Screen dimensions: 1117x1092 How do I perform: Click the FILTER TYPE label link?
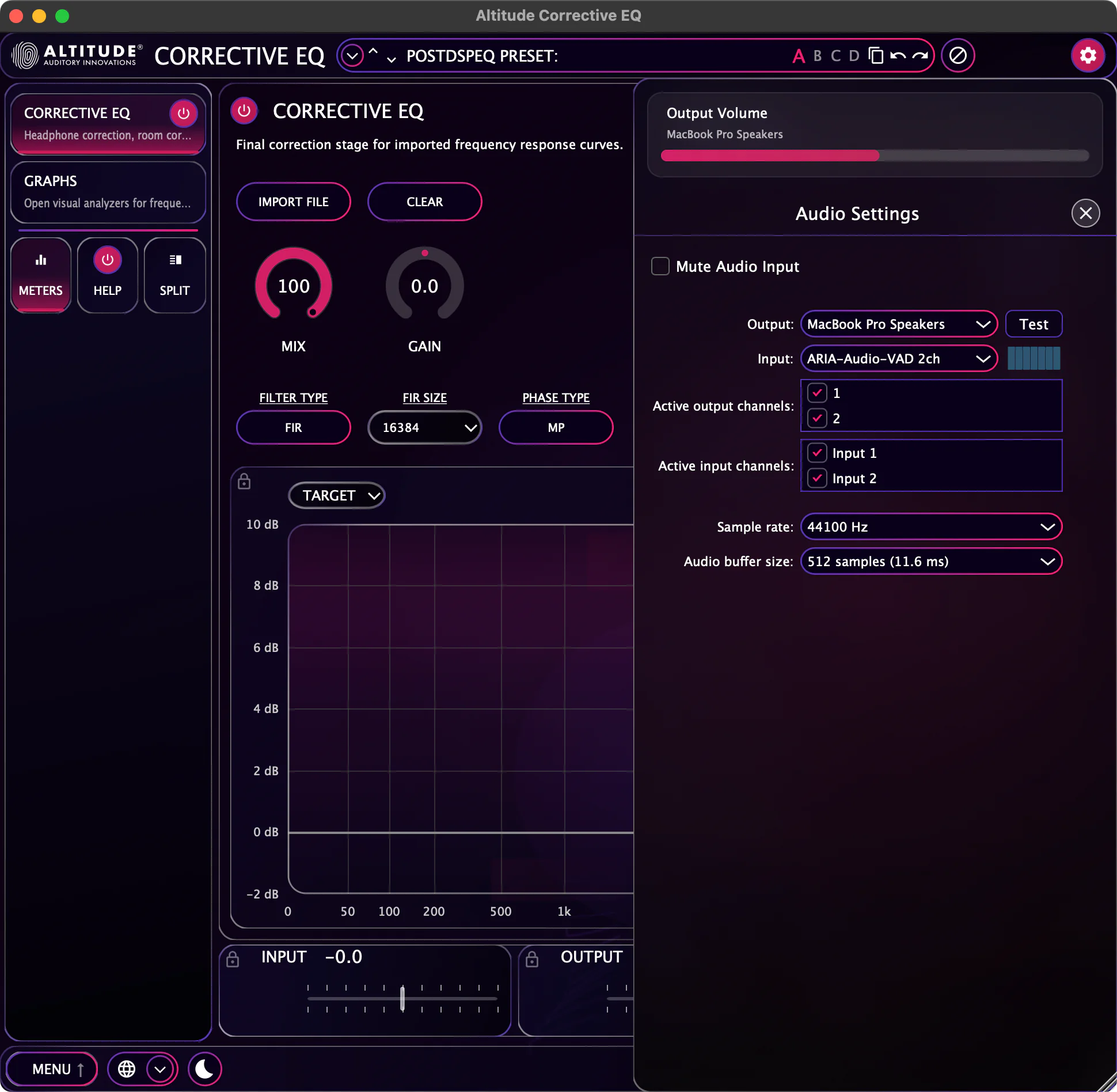(x=294, y=397)
